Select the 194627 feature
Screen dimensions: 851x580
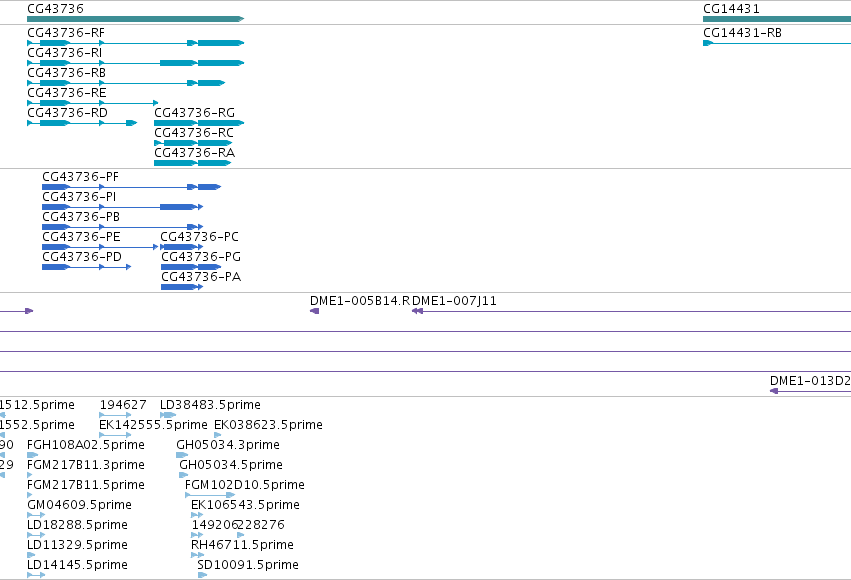(115, 416)
